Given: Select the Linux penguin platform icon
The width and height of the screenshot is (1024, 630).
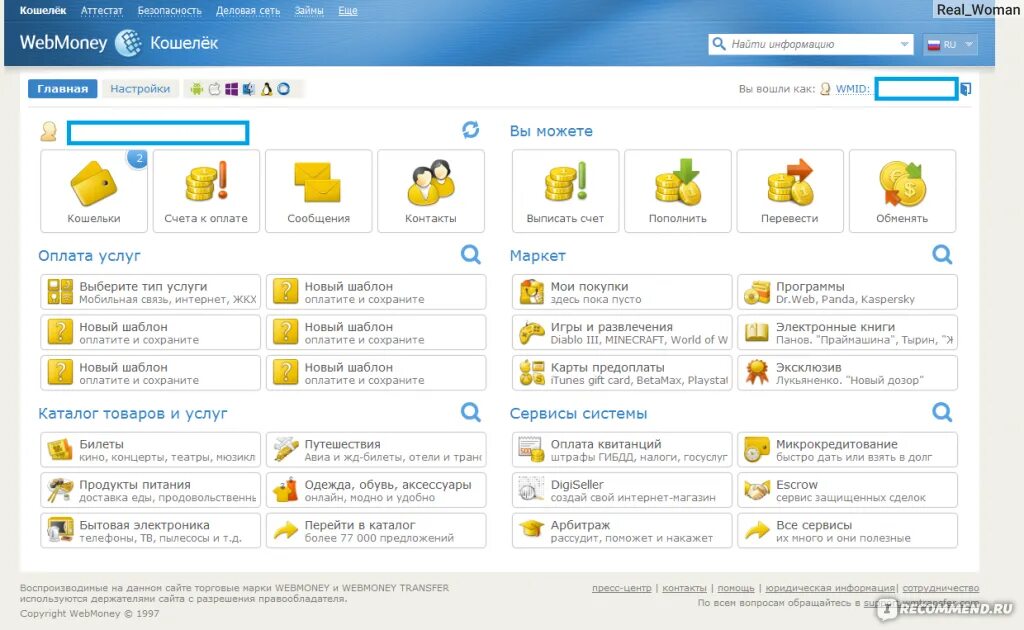Looking at the screenshot, I should [266, 89].
